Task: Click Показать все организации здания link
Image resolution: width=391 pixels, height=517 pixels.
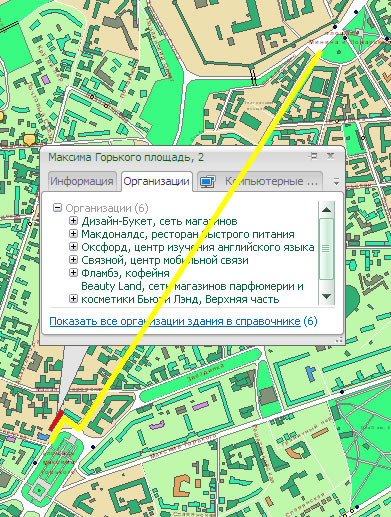Action: point(175,321)
